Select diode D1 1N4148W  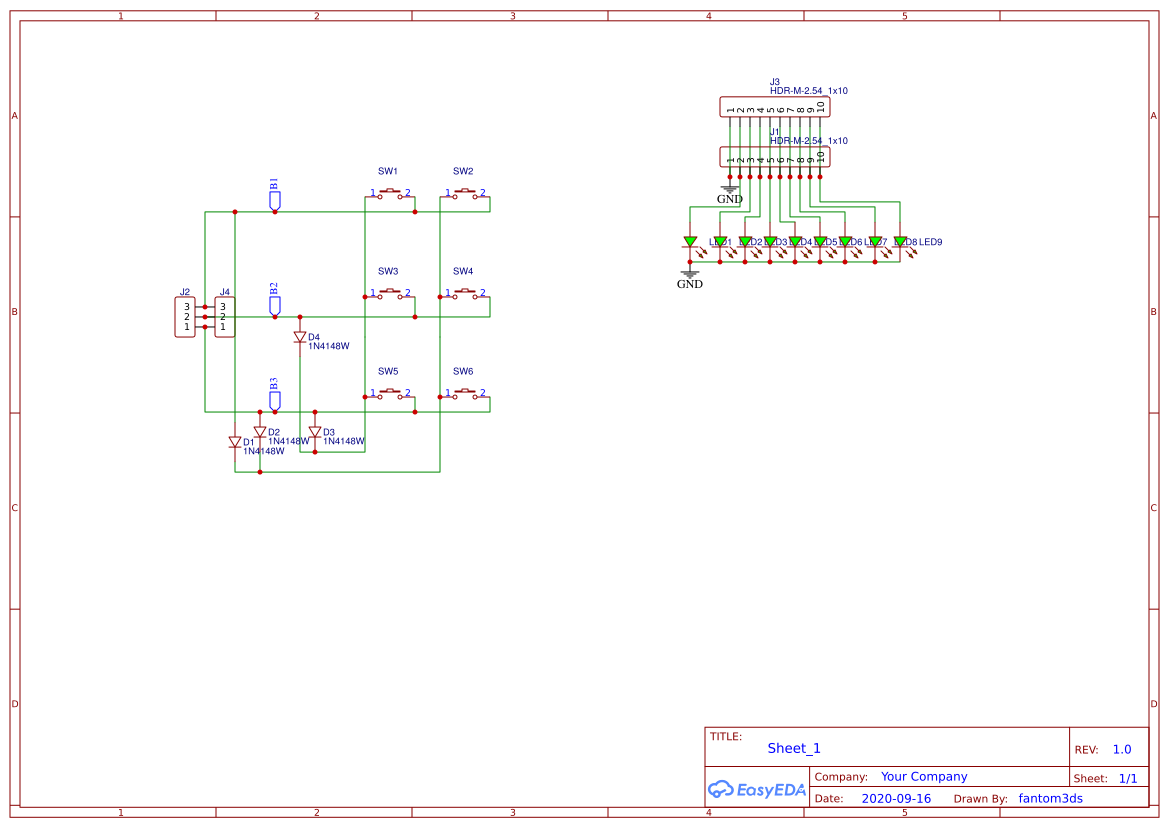[236, 443]
